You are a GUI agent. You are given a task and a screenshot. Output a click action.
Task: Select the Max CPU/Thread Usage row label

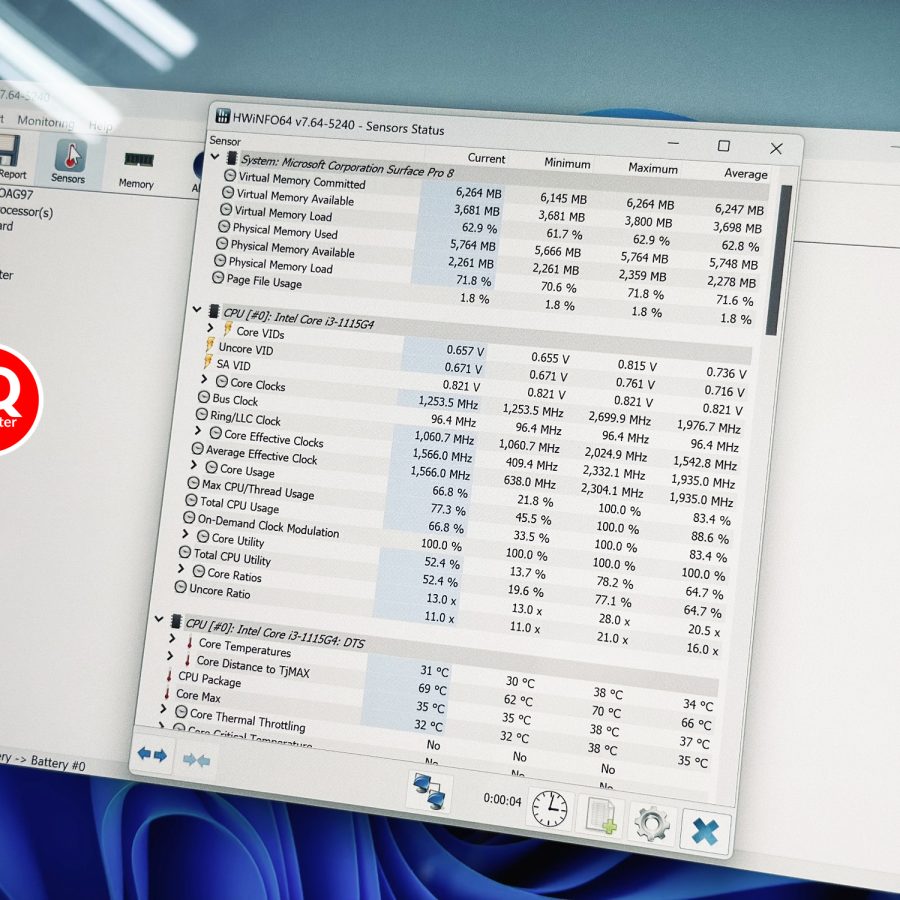pos(258,490)
